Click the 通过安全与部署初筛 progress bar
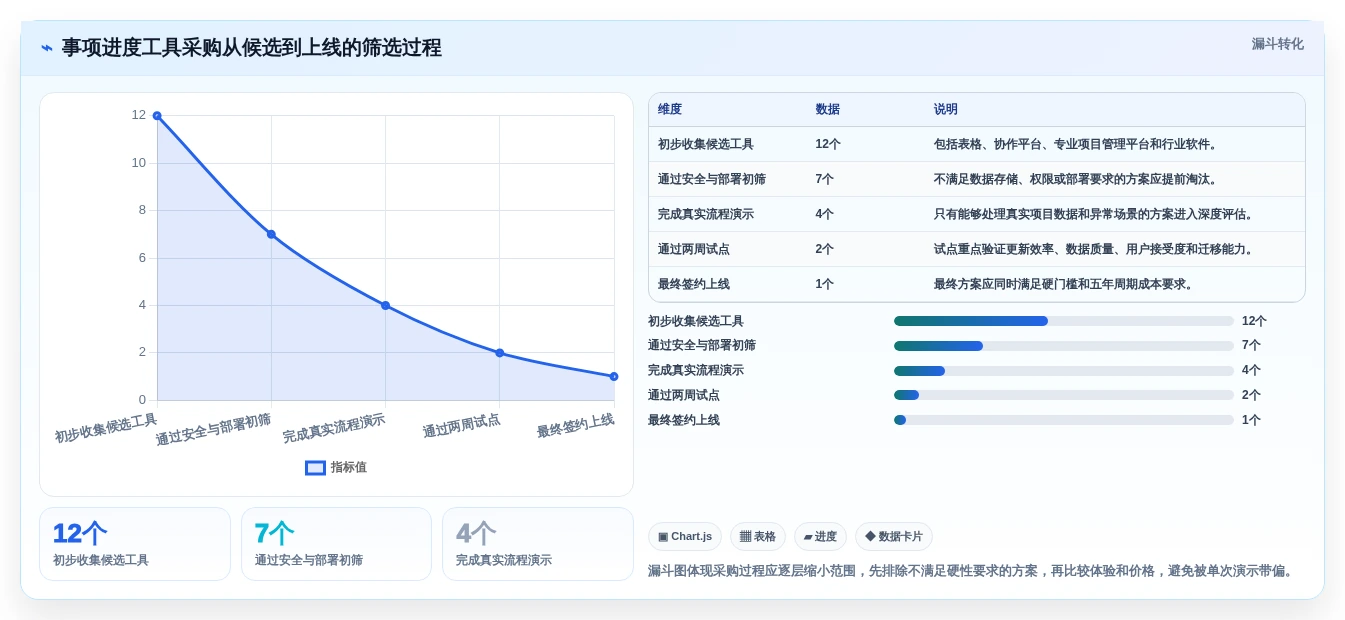 [x=1064, y=346]
